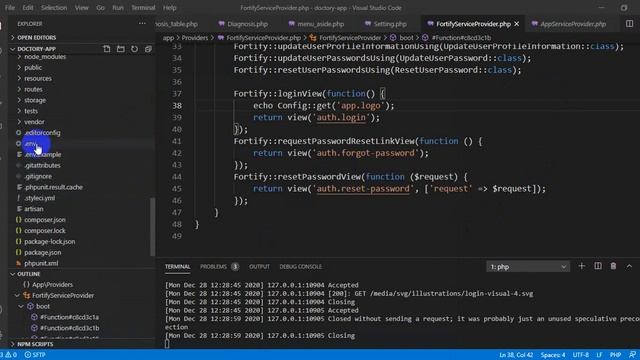This screenshot has height=360, width=640.
Task: Click the SFTP status bar item
Action: (x=35, y=355)
